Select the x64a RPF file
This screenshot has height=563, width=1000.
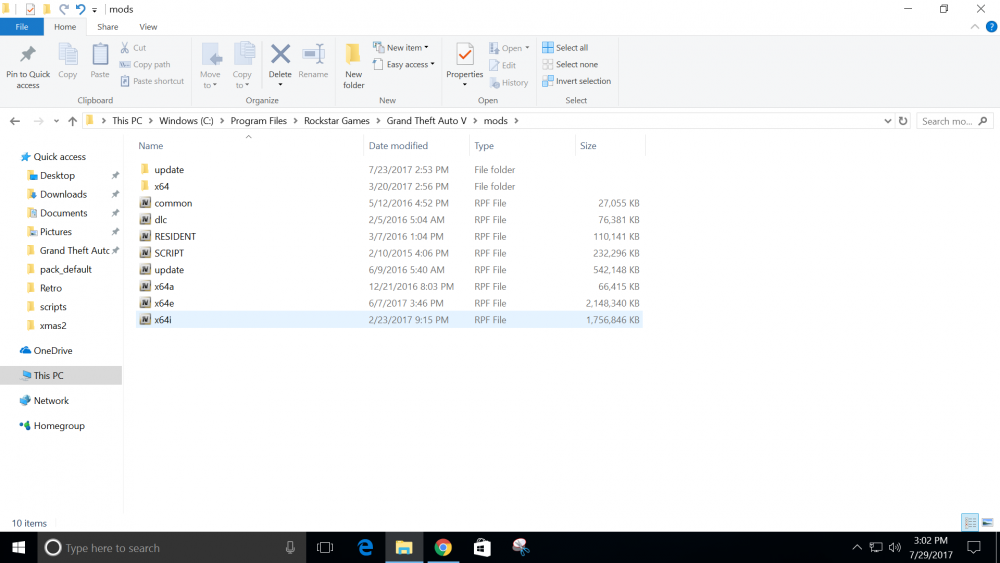[x=164, y=287]
